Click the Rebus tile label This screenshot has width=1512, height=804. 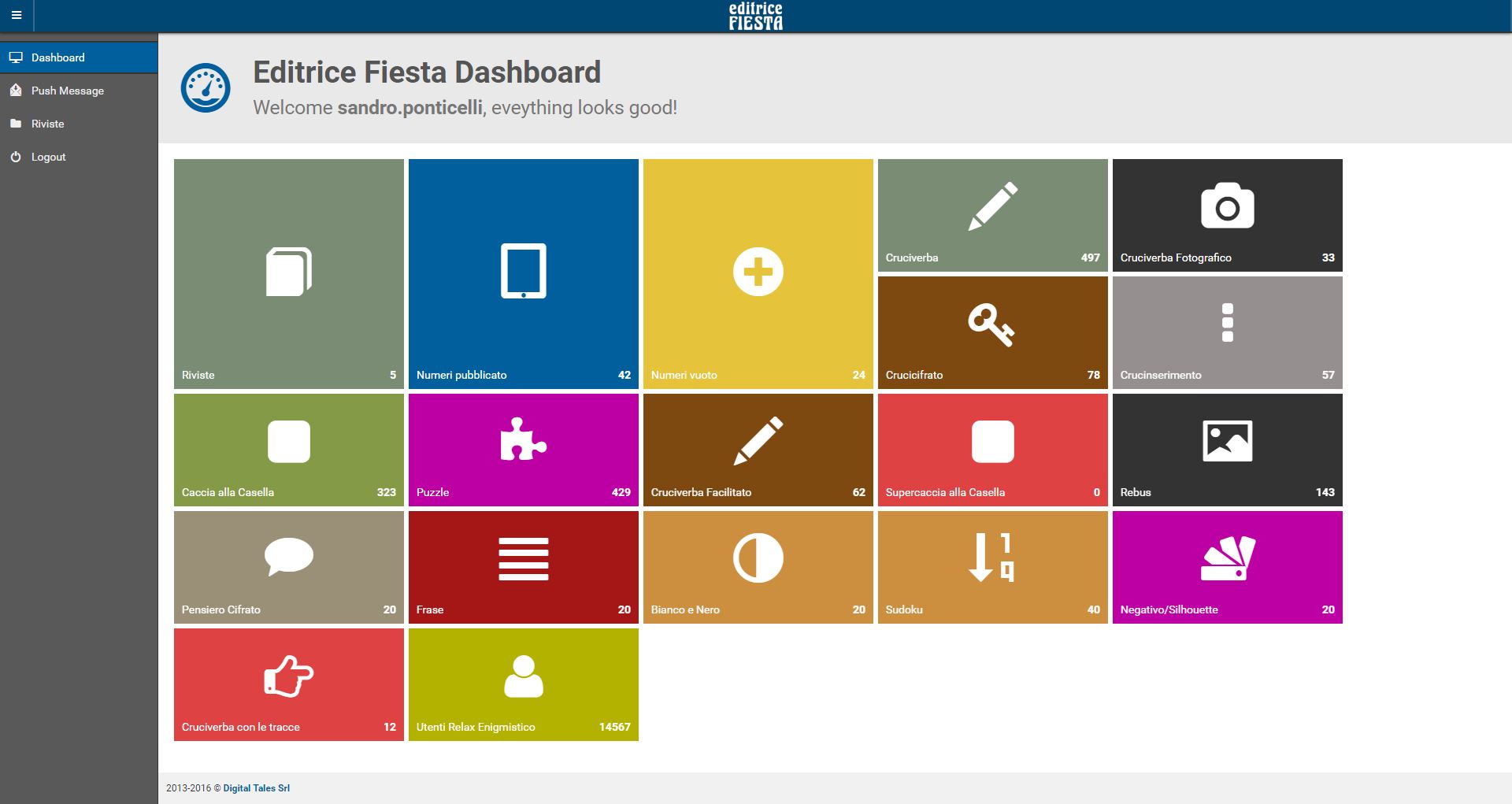tap(1136, 492)
